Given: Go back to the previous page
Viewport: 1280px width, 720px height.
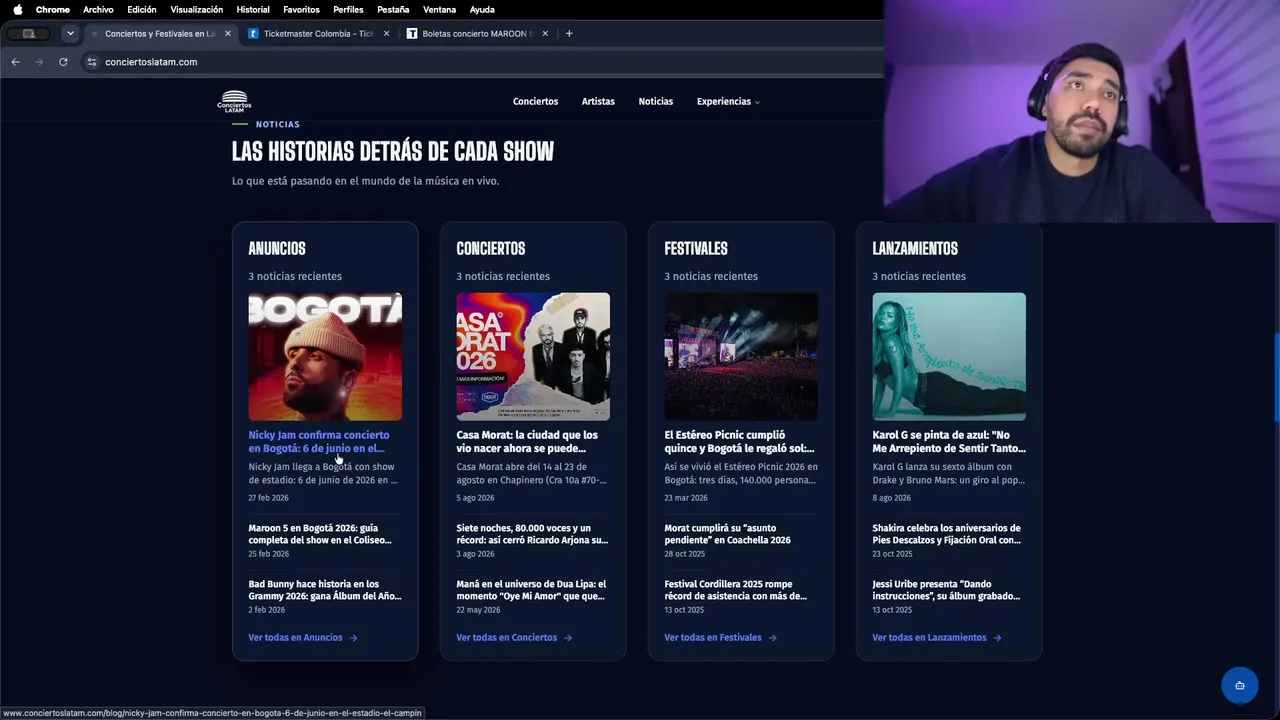Looking at the screenshot, I should [15, 62].
